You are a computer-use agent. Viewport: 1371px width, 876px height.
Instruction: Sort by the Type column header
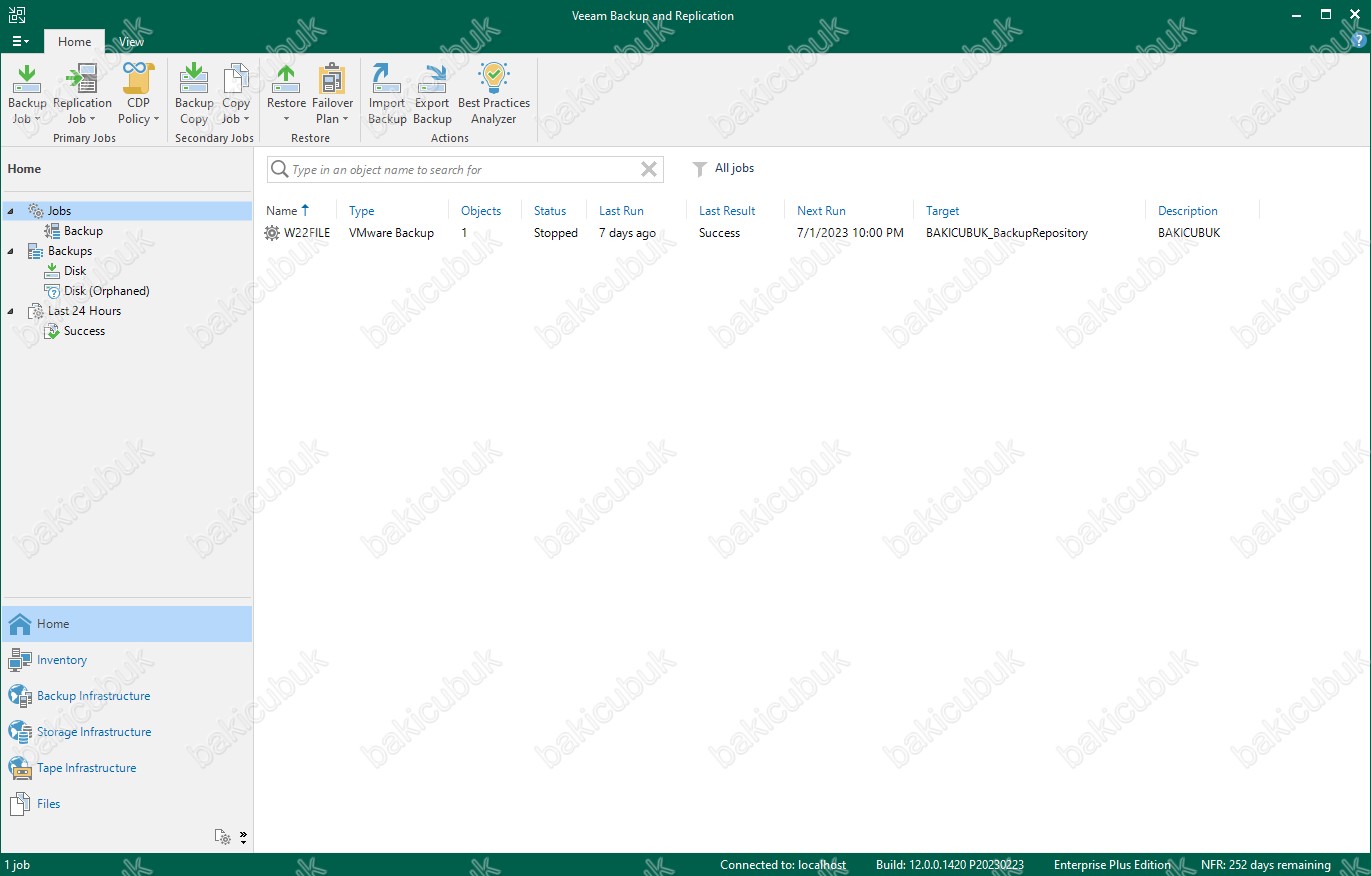click(x=362, y=211)
